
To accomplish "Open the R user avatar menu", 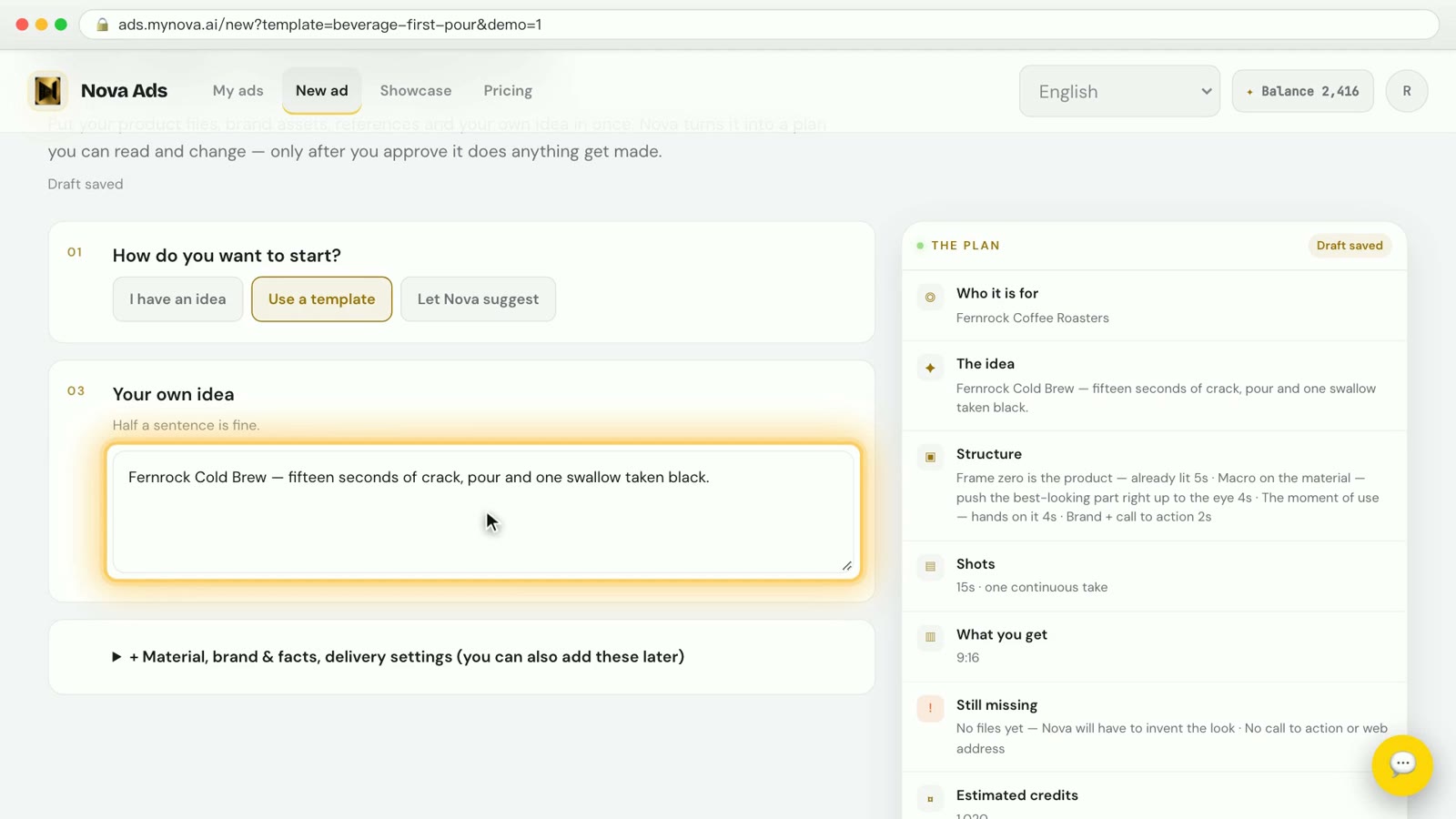I will 1407,91.
